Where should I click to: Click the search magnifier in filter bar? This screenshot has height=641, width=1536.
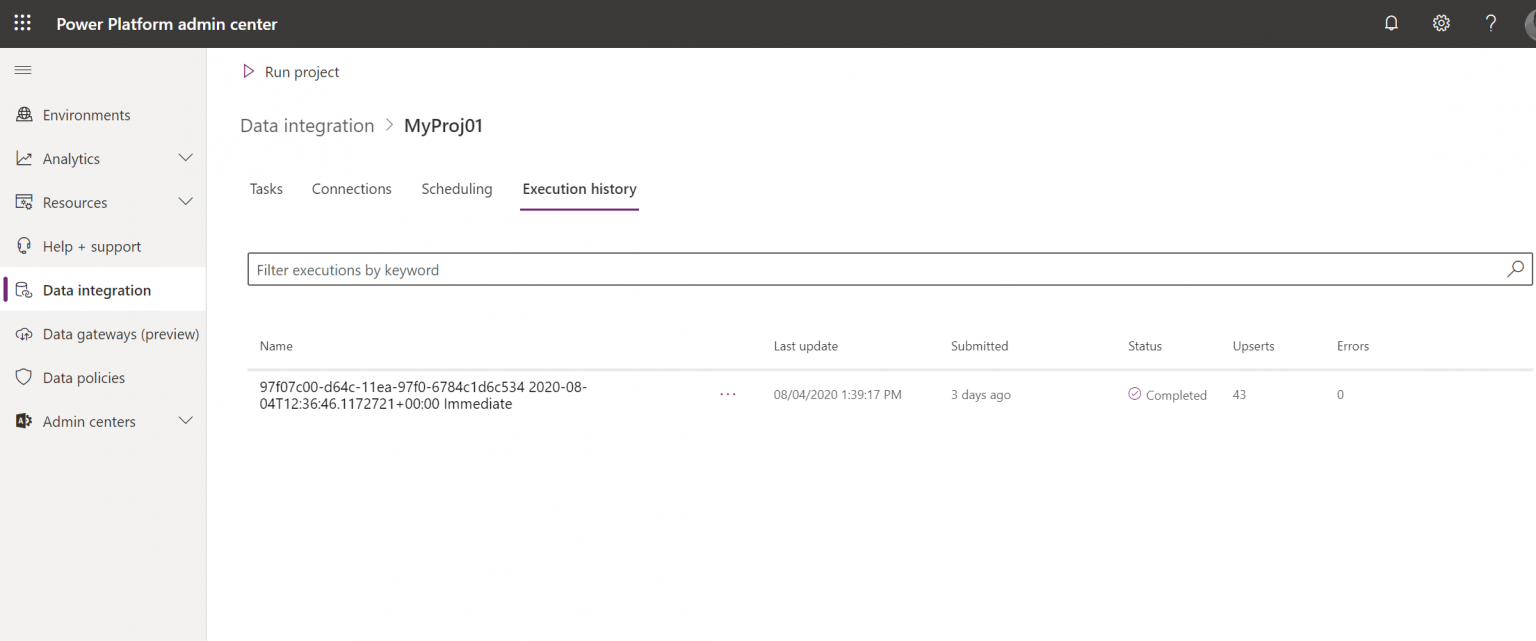1515,268
